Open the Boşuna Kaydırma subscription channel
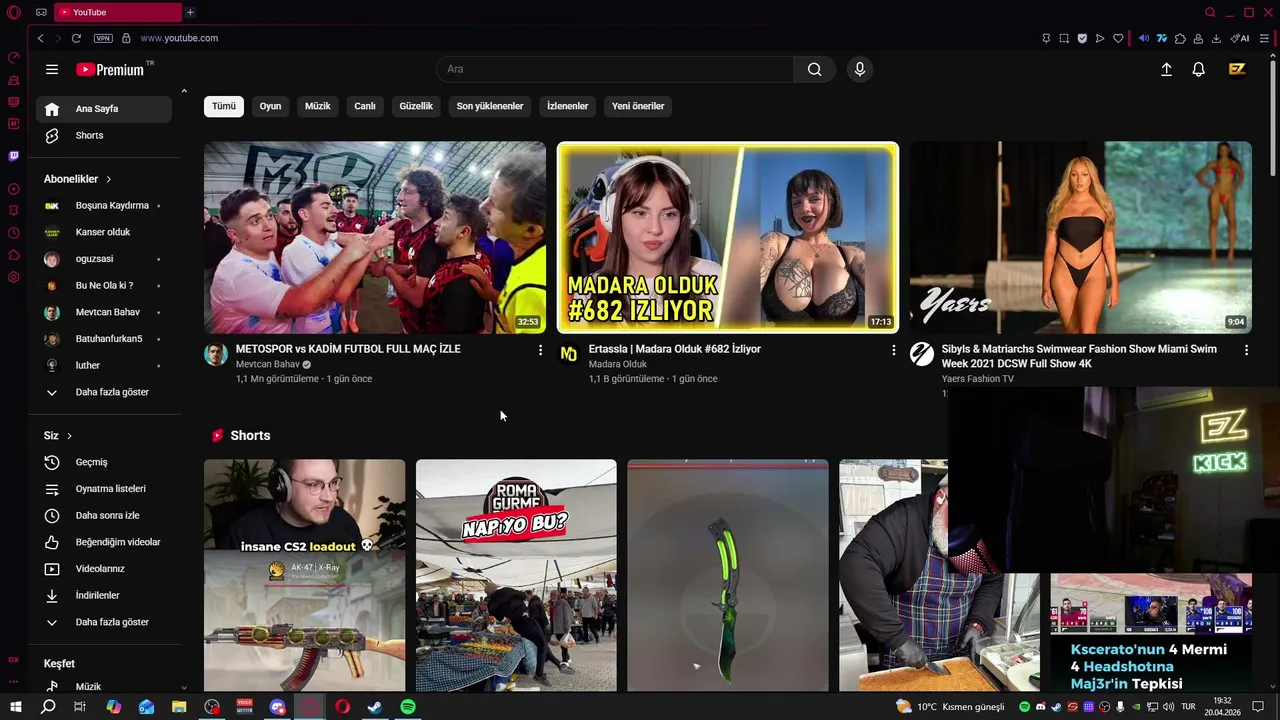The image size is (1280, 720). (104, 205)
